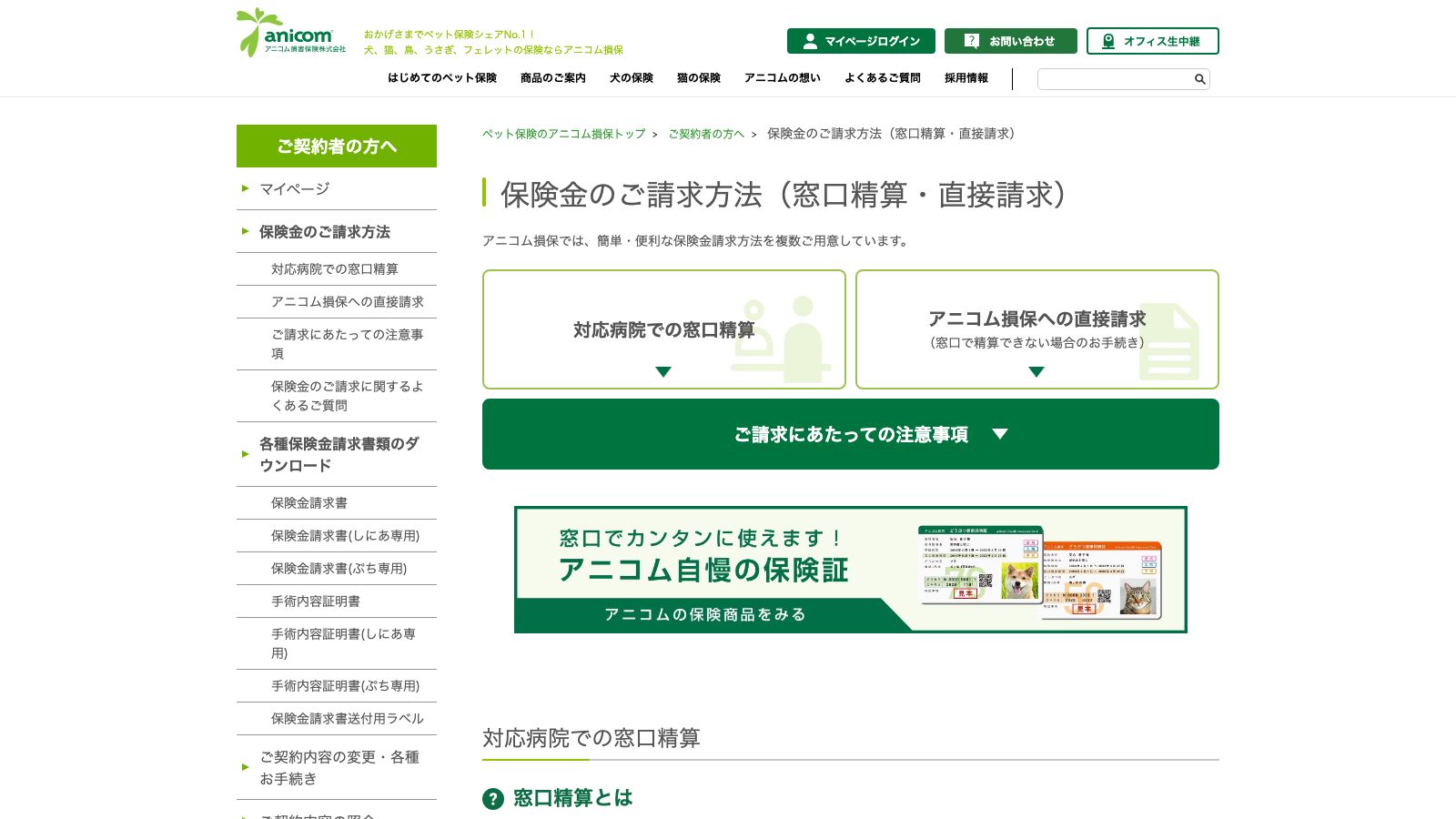1456x819 pixels.
Task: Open the アニコム自慢の保険証 banner
Action: pos(851,570)
